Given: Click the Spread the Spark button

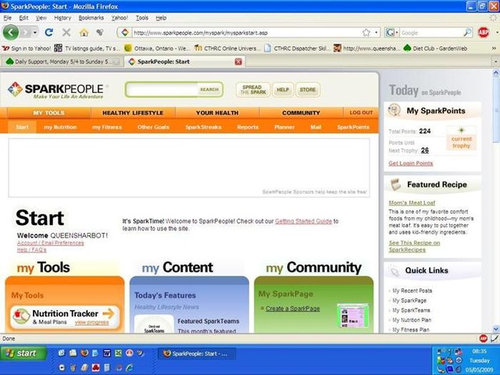Looking at the screenshot, I should click(x=253, y=89).
